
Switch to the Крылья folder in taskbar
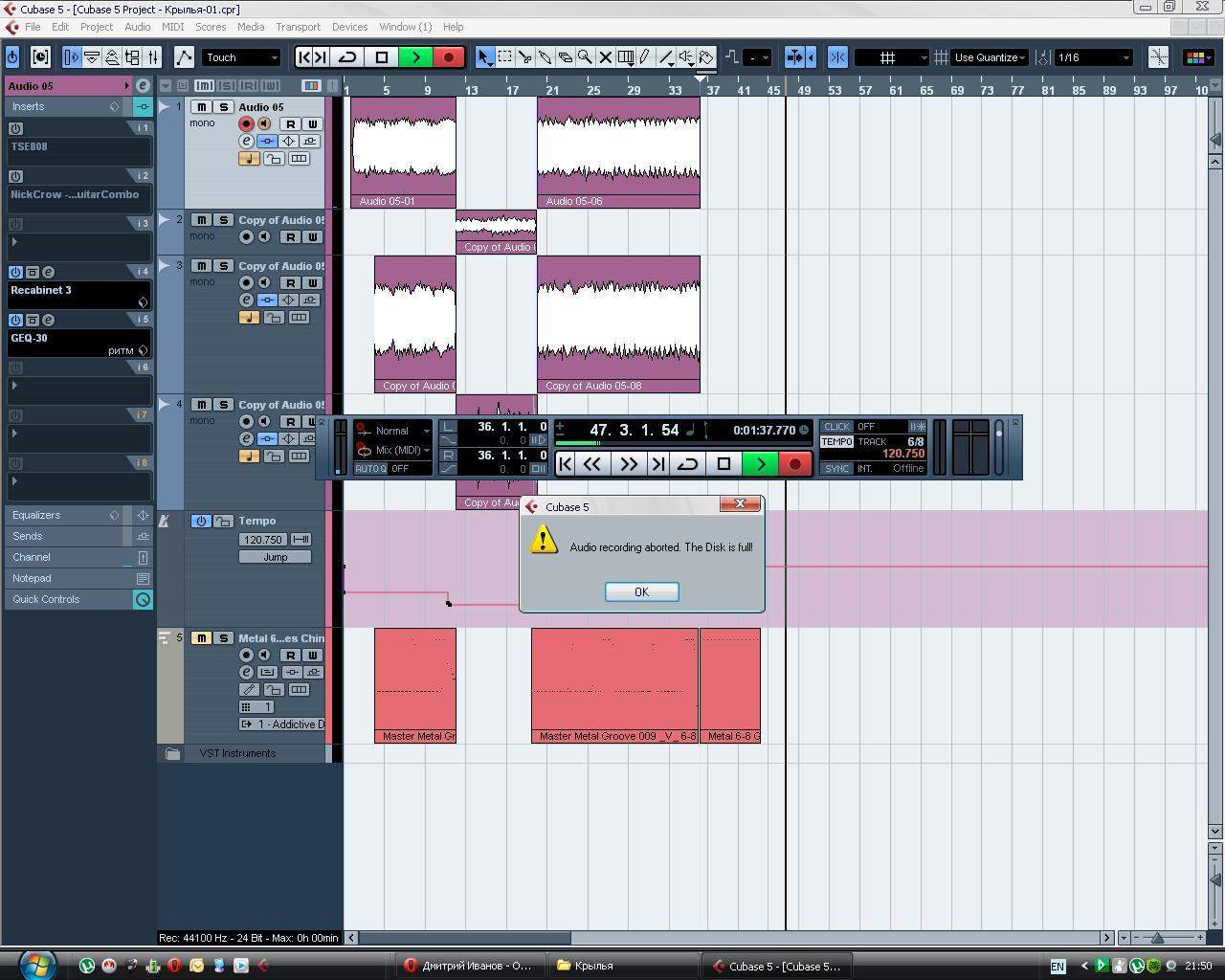593,966
